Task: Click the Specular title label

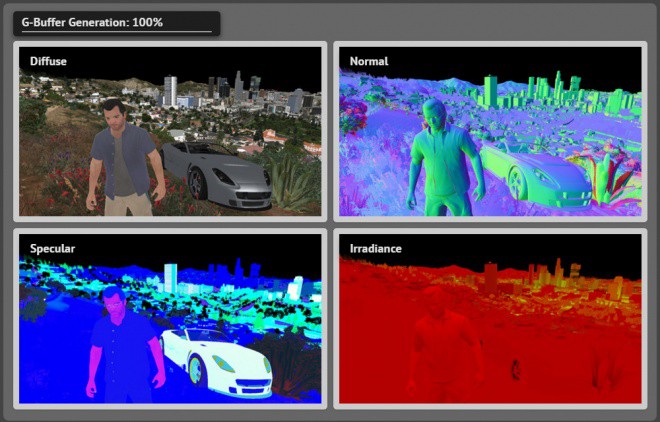Action: point(53,249)
